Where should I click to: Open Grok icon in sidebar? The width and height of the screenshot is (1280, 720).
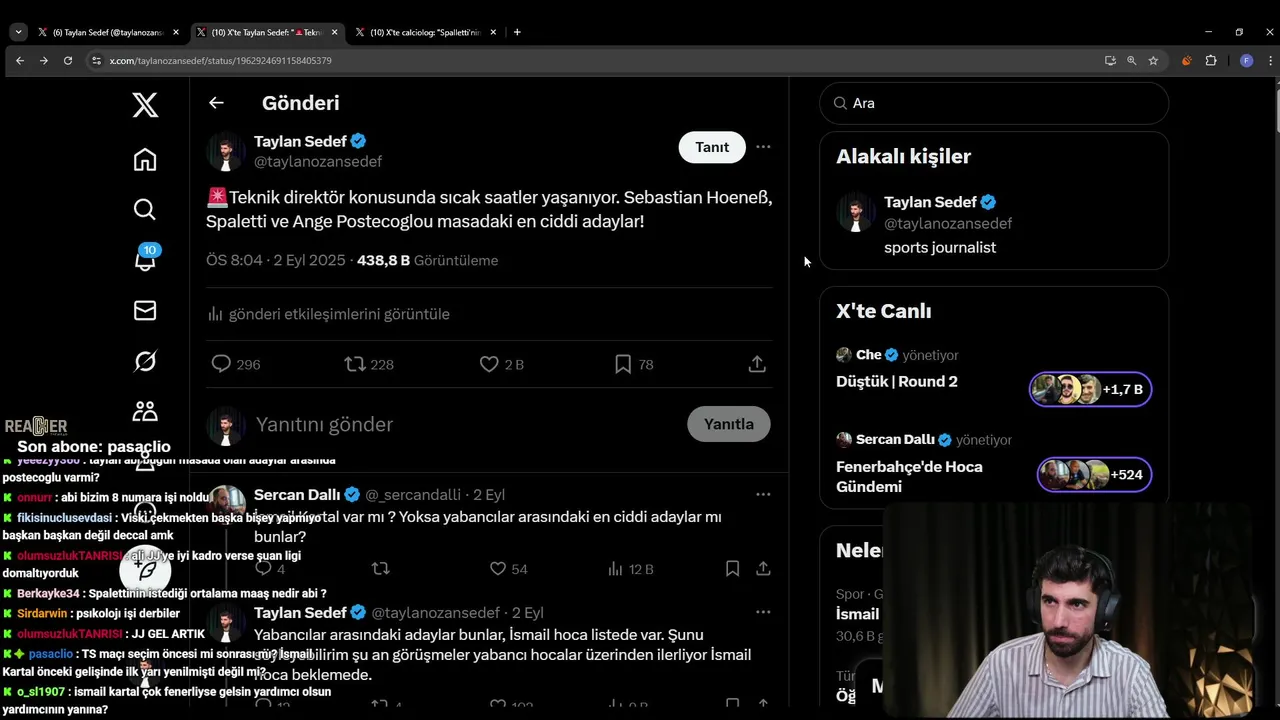[145, 361]
